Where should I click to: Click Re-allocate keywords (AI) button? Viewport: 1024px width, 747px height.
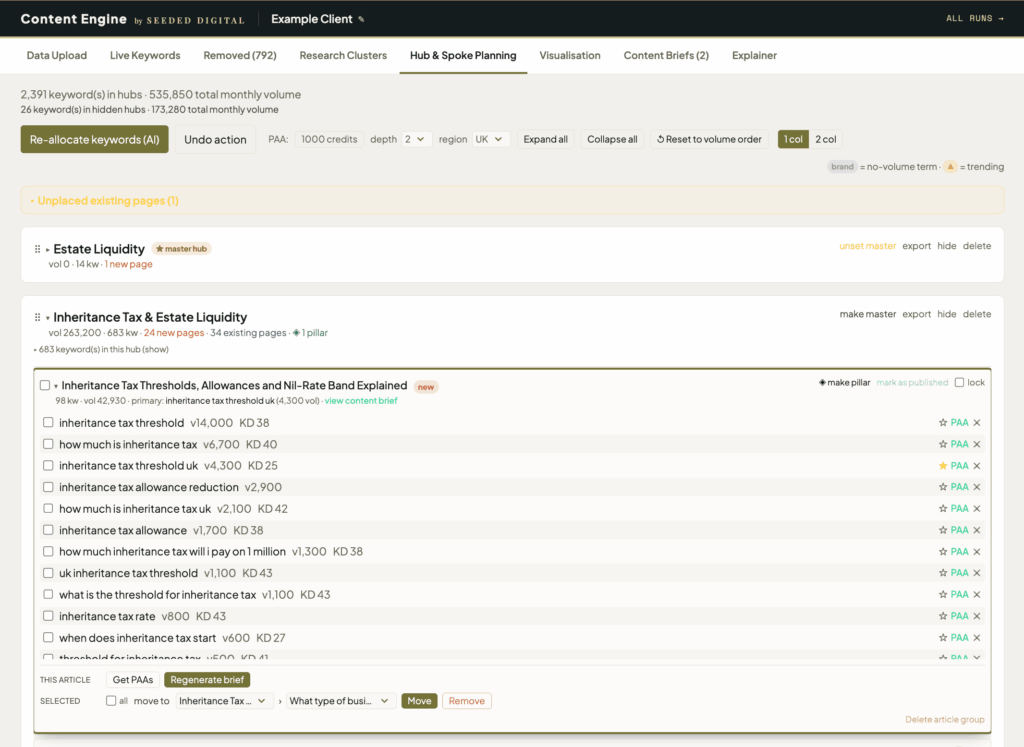coord(95,139)
